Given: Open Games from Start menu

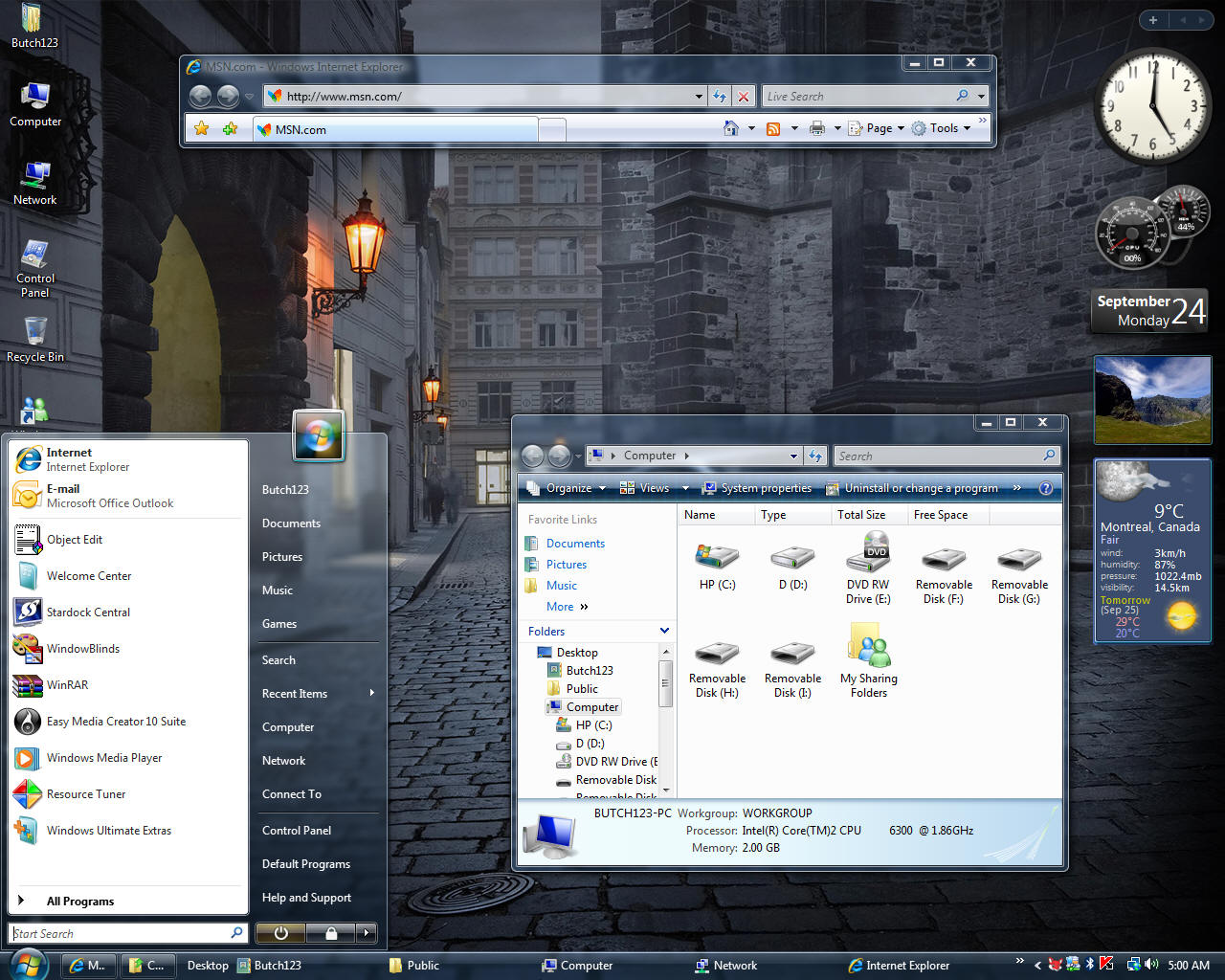Looking at the screenshot, I should pos(279,624).
